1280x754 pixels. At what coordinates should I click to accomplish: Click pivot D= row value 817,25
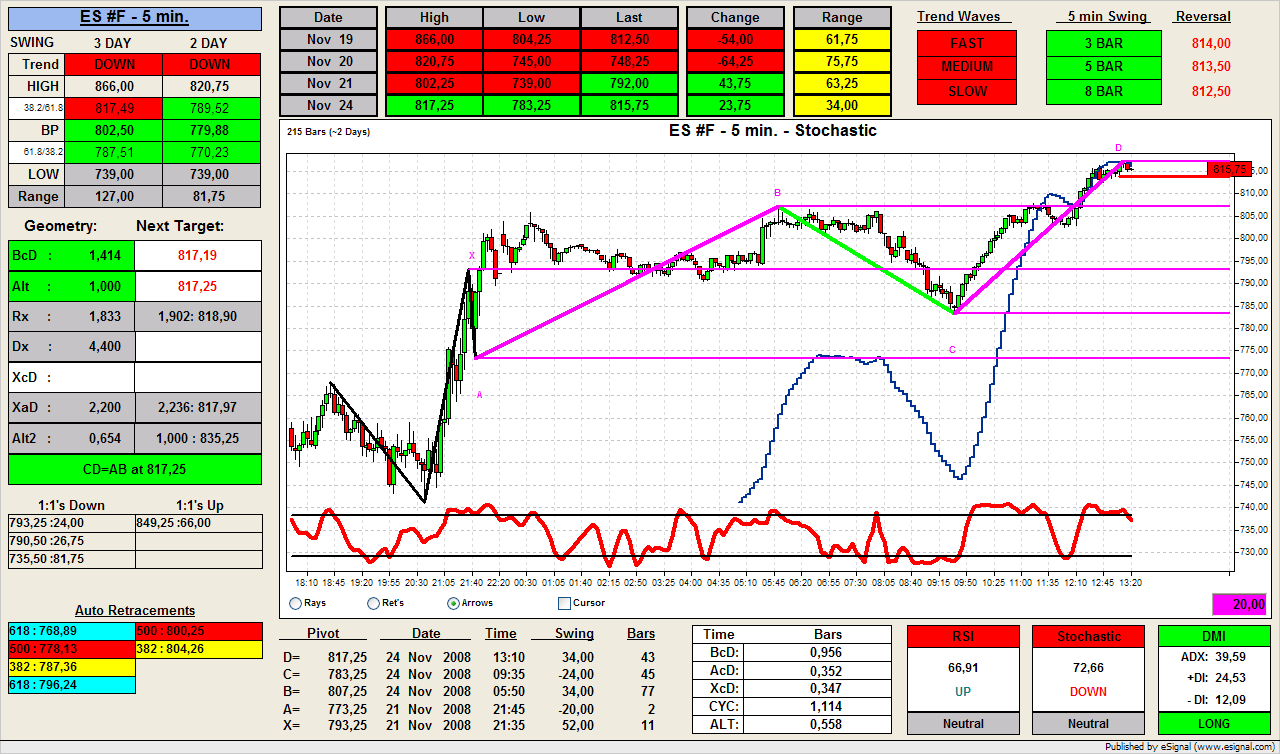pos(349,657)
